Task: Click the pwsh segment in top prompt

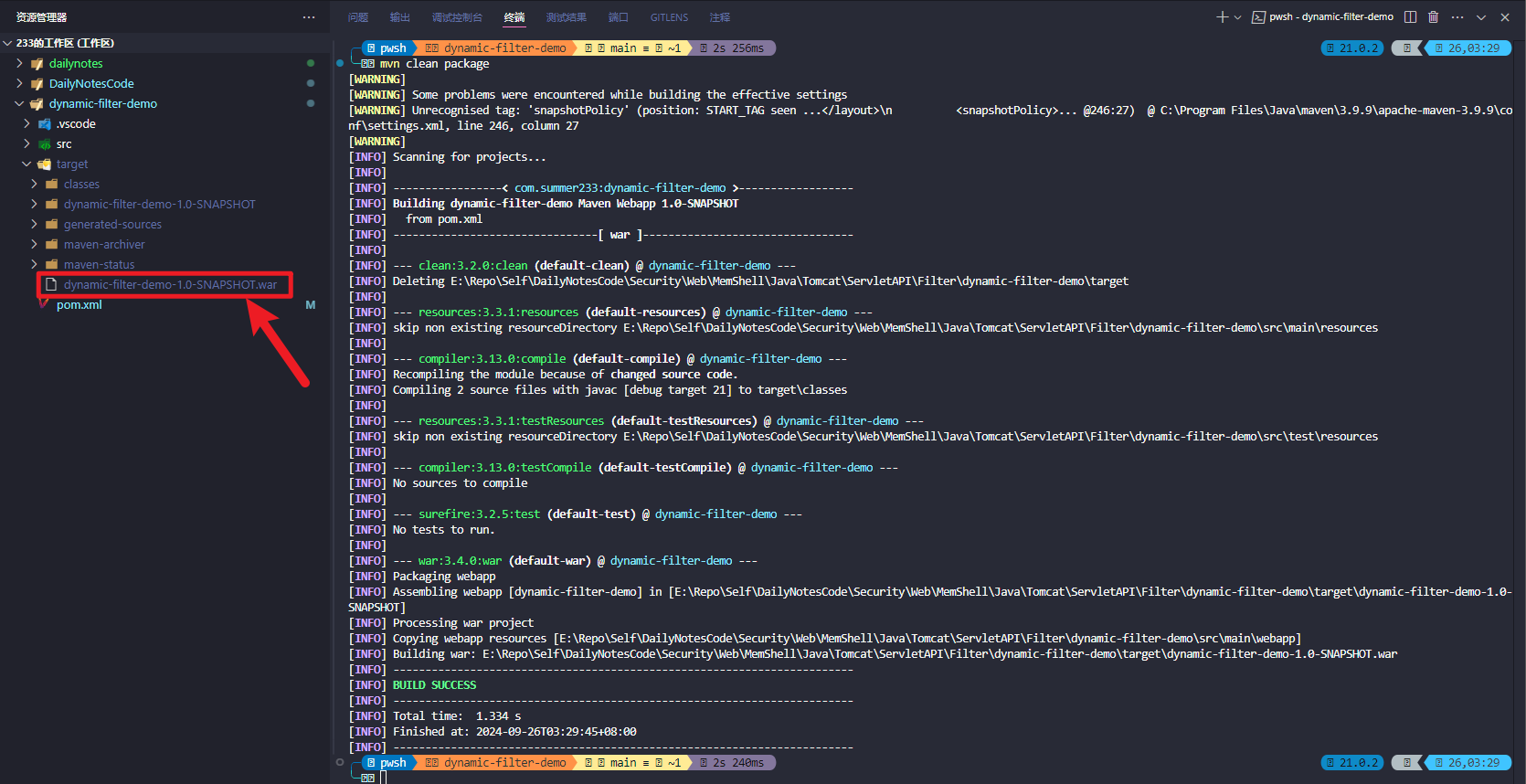Action: coord(387,48)
